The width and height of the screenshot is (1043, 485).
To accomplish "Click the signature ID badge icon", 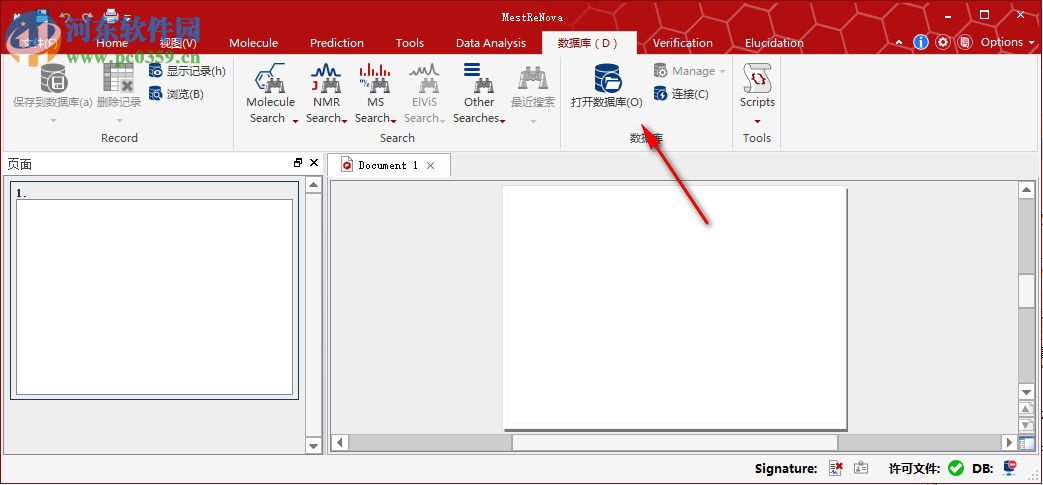I will tap(861, 468).
